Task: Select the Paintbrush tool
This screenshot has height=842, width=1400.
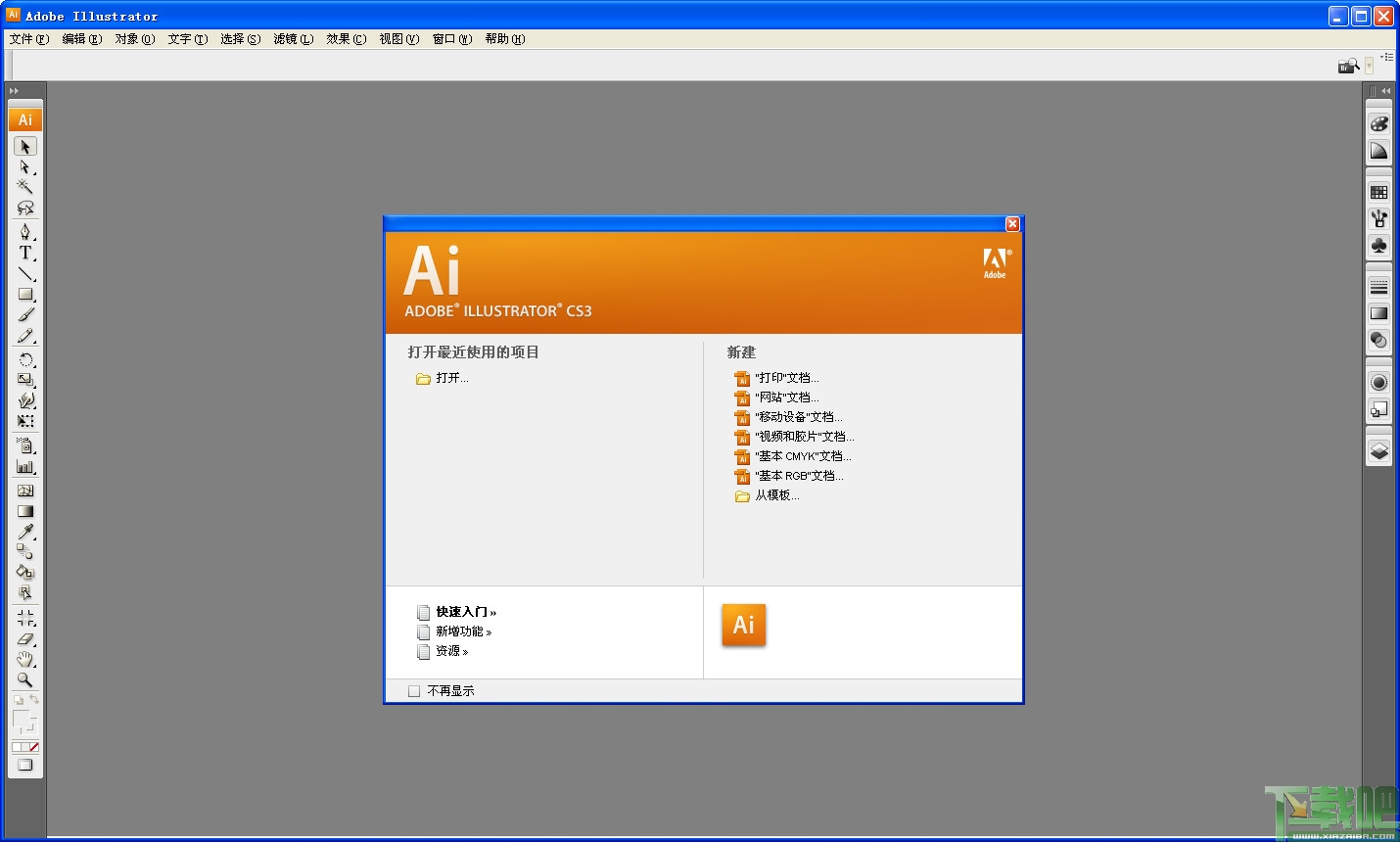Action: pyautogui.click(x=25, y=314)
